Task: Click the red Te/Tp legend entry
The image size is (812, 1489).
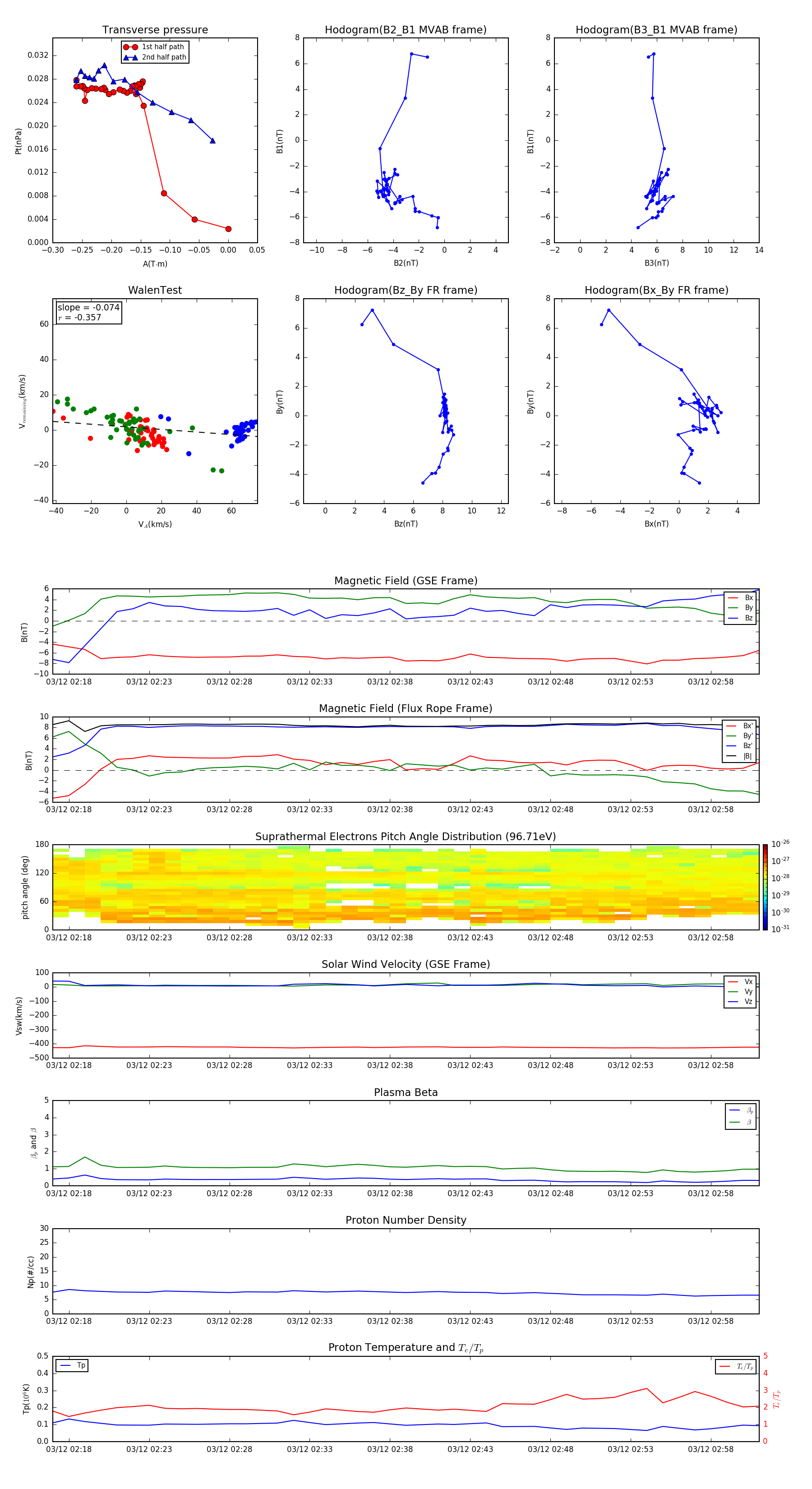Action: click(736, 1366)
